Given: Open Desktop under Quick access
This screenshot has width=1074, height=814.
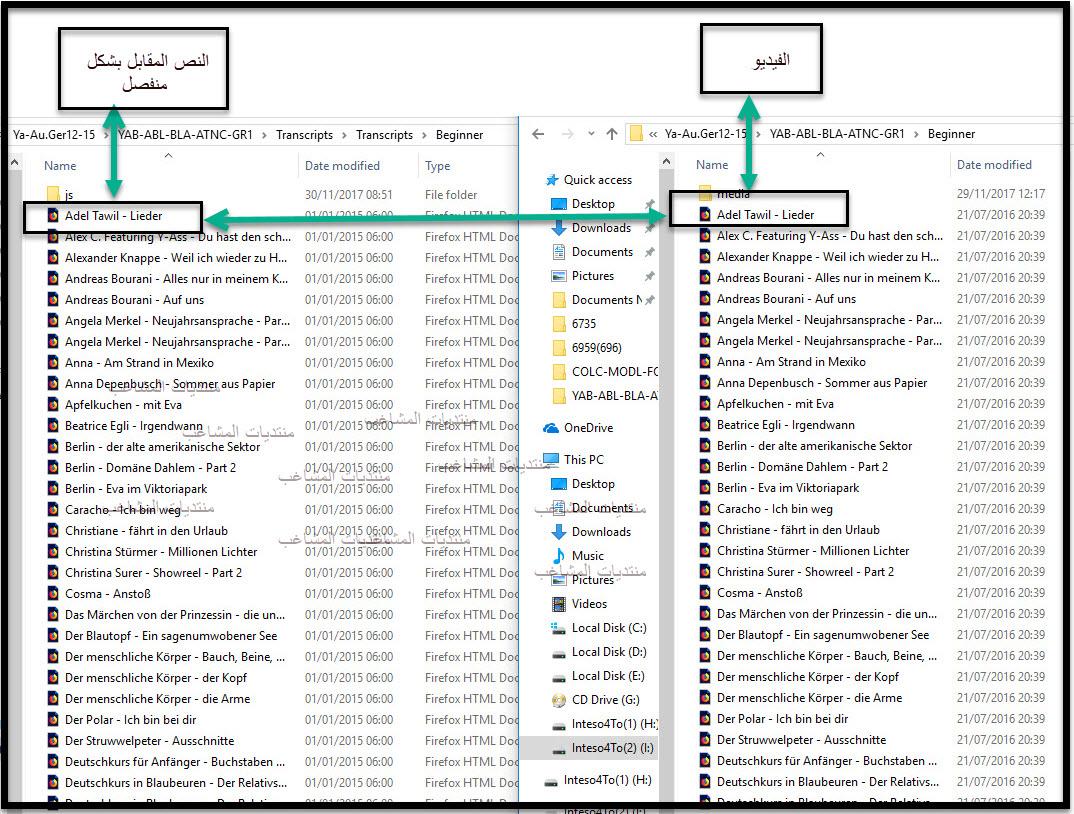Looking at the screenshot, I should 593,204.
